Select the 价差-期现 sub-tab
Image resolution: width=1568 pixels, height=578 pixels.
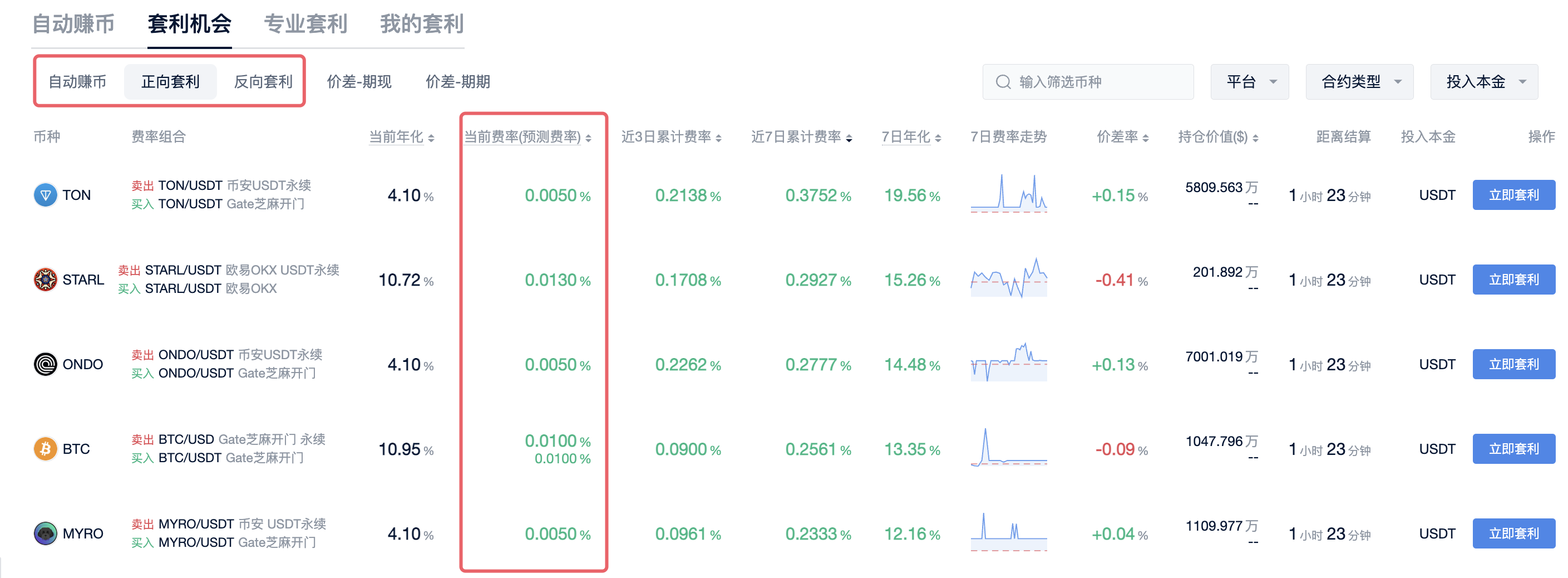point(359,82)
